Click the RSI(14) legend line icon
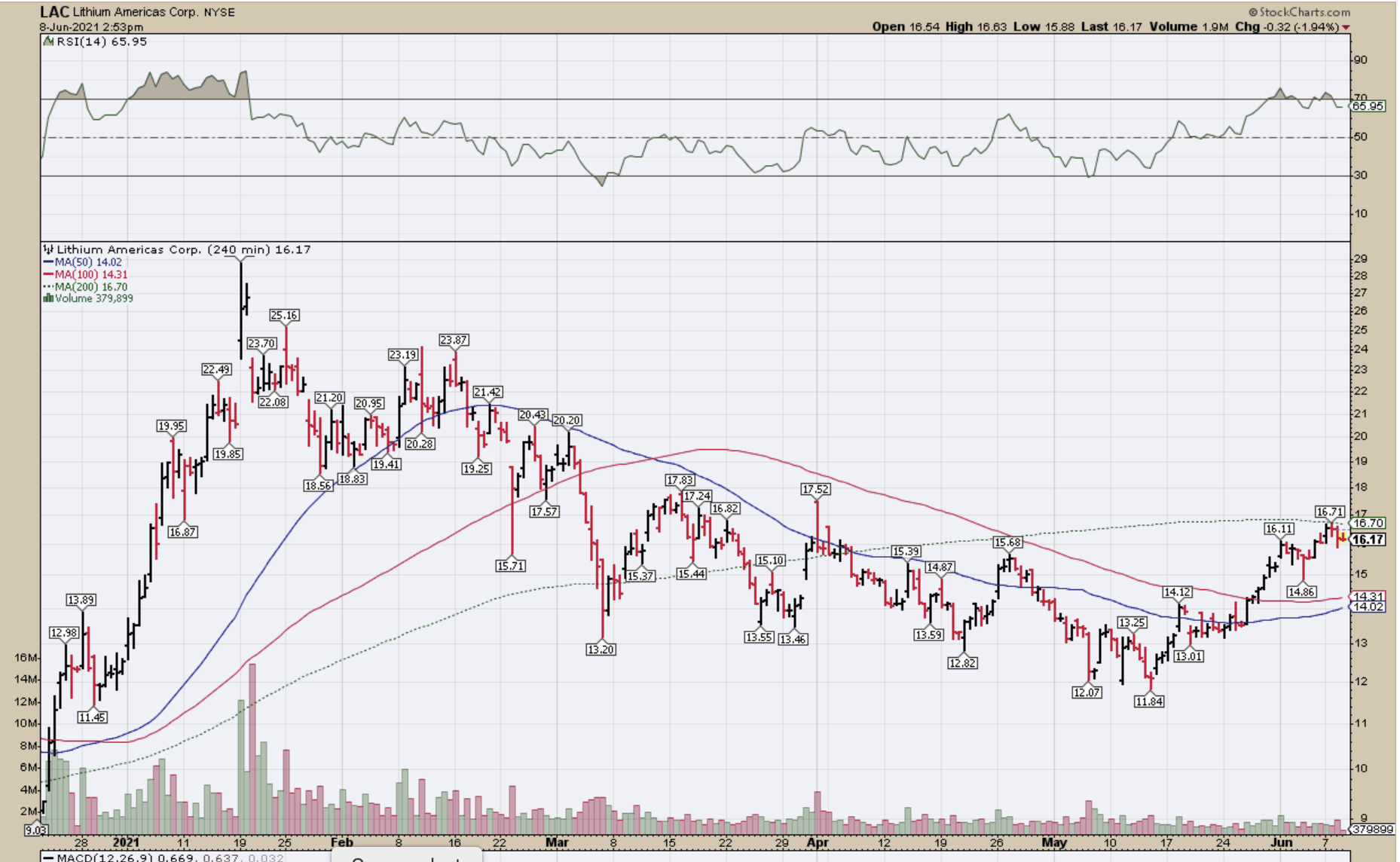This screenshot has height=862, width=1400. (x=47, y=41)
